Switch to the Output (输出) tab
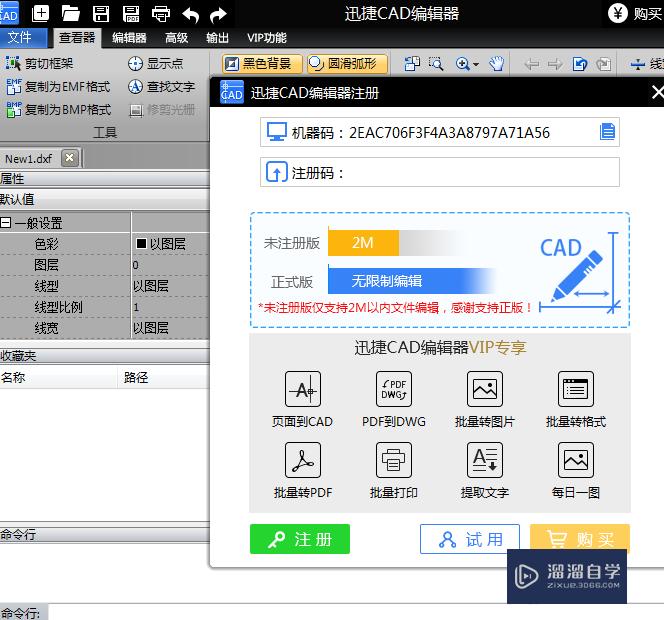This screenshot has height=620, width=664. 217,38
